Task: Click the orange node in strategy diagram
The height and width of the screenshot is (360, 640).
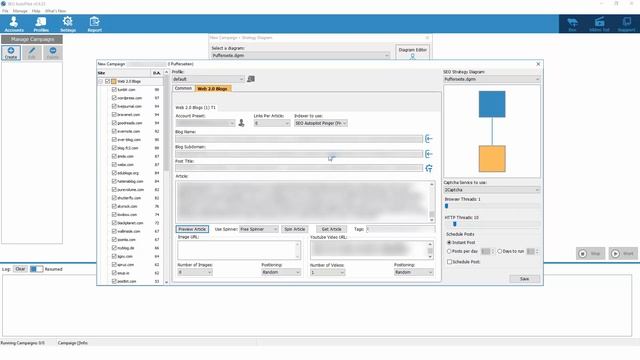Action: click(492, 158)
